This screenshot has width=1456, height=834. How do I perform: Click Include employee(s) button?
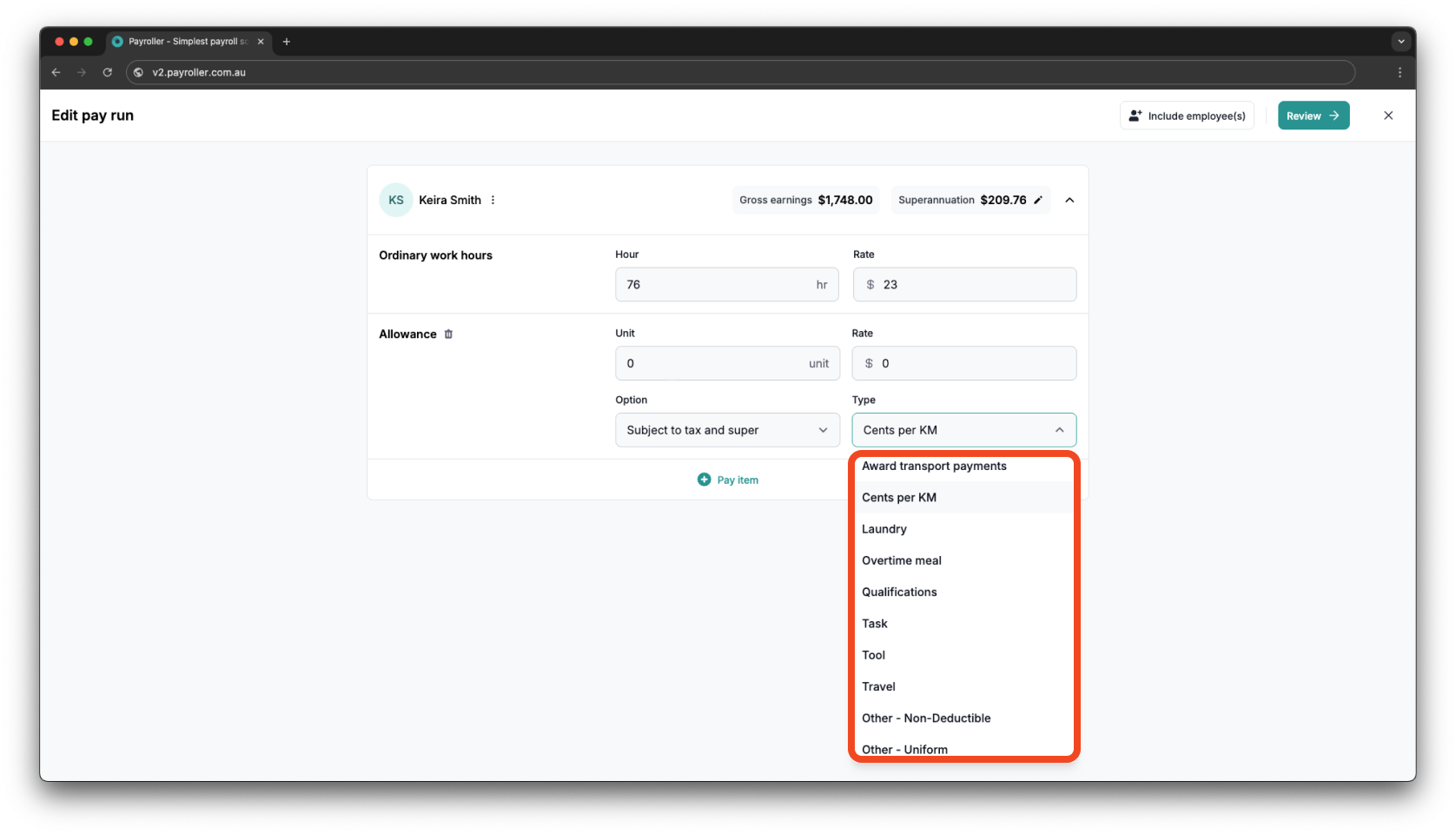click(x=1187, y=116)
